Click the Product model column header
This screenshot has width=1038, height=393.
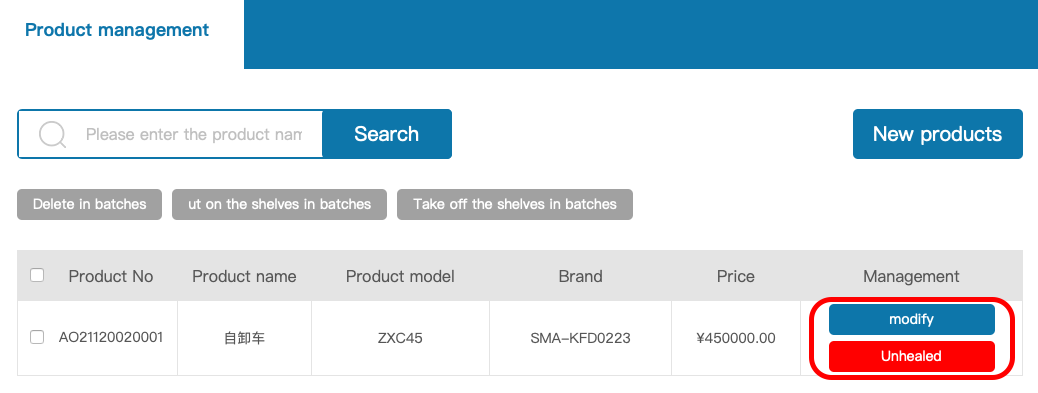pyautogui.click(x=400, y=276)
